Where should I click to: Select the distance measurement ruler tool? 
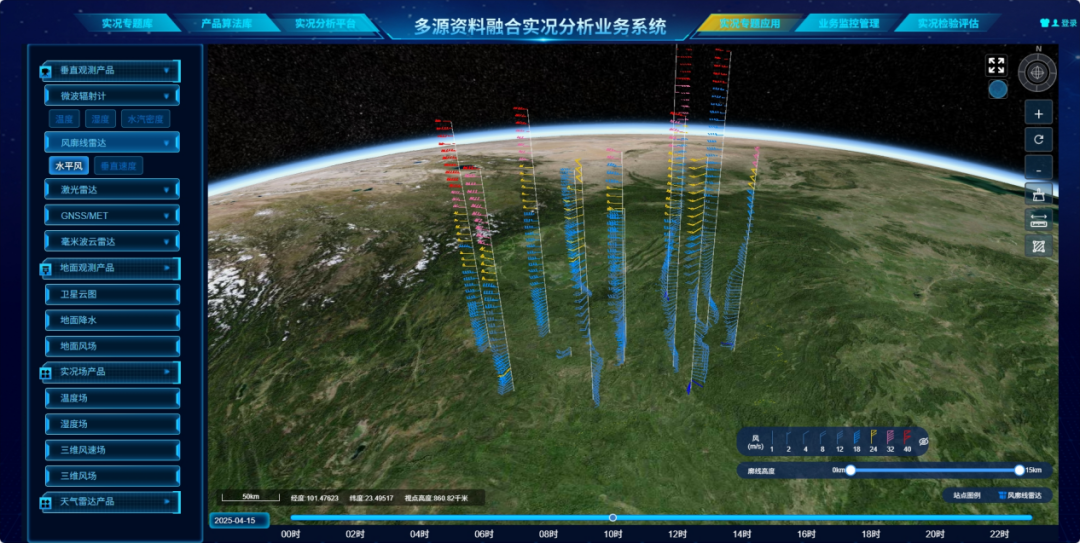pos(1038,219)
